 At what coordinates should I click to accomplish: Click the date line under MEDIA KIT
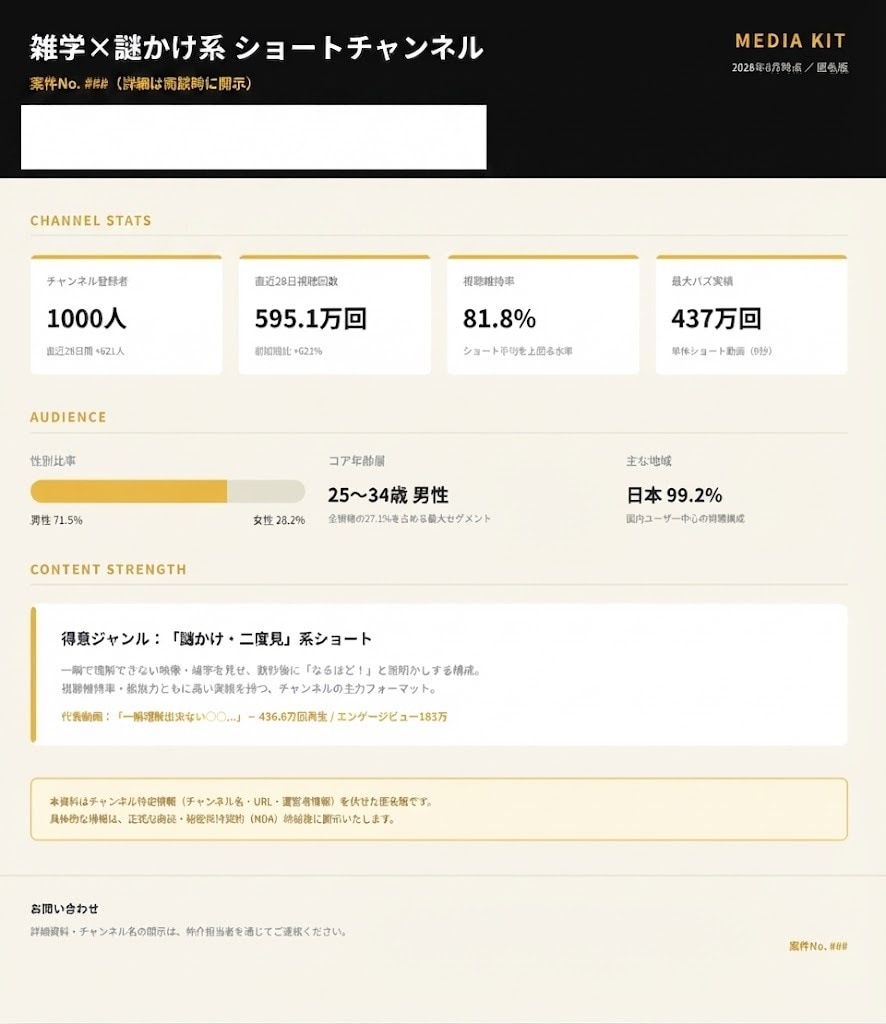click(789, 67)
